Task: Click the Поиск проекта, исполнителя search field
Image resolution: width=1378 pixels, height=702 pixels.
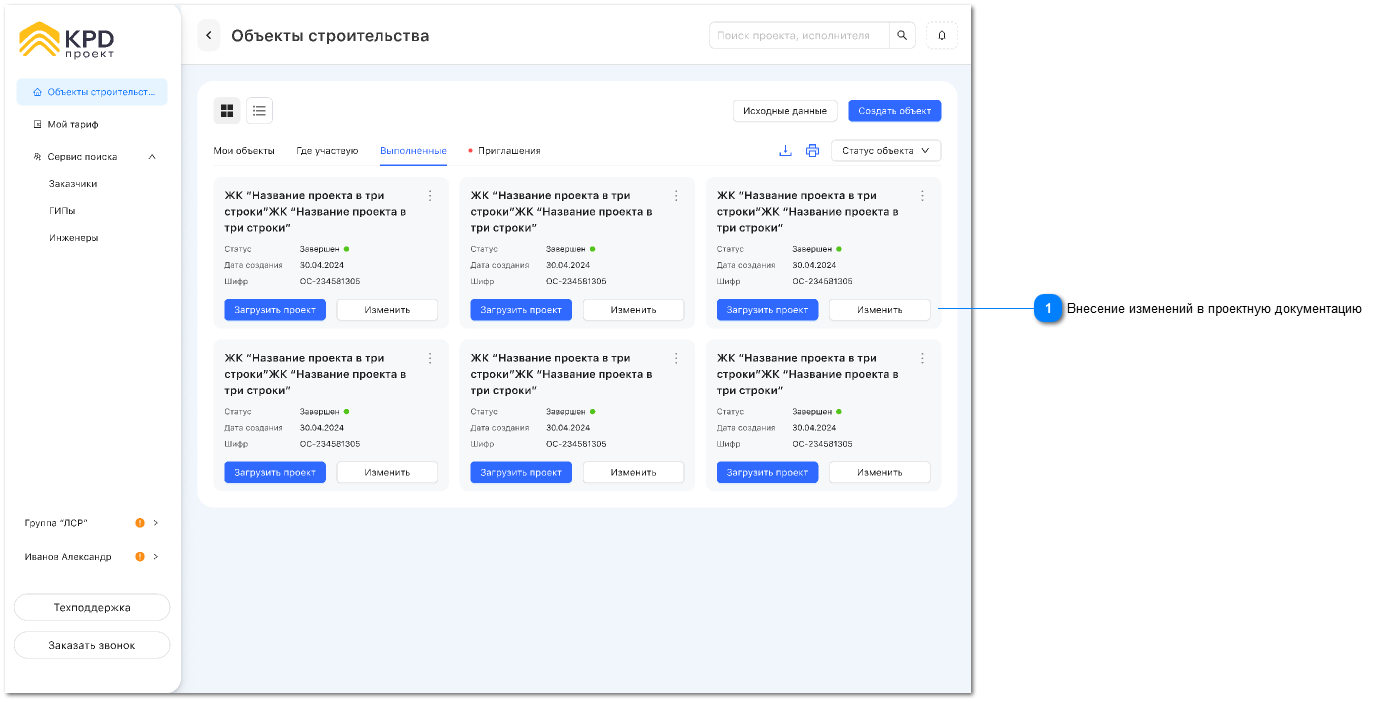Action: click(799, 35)
